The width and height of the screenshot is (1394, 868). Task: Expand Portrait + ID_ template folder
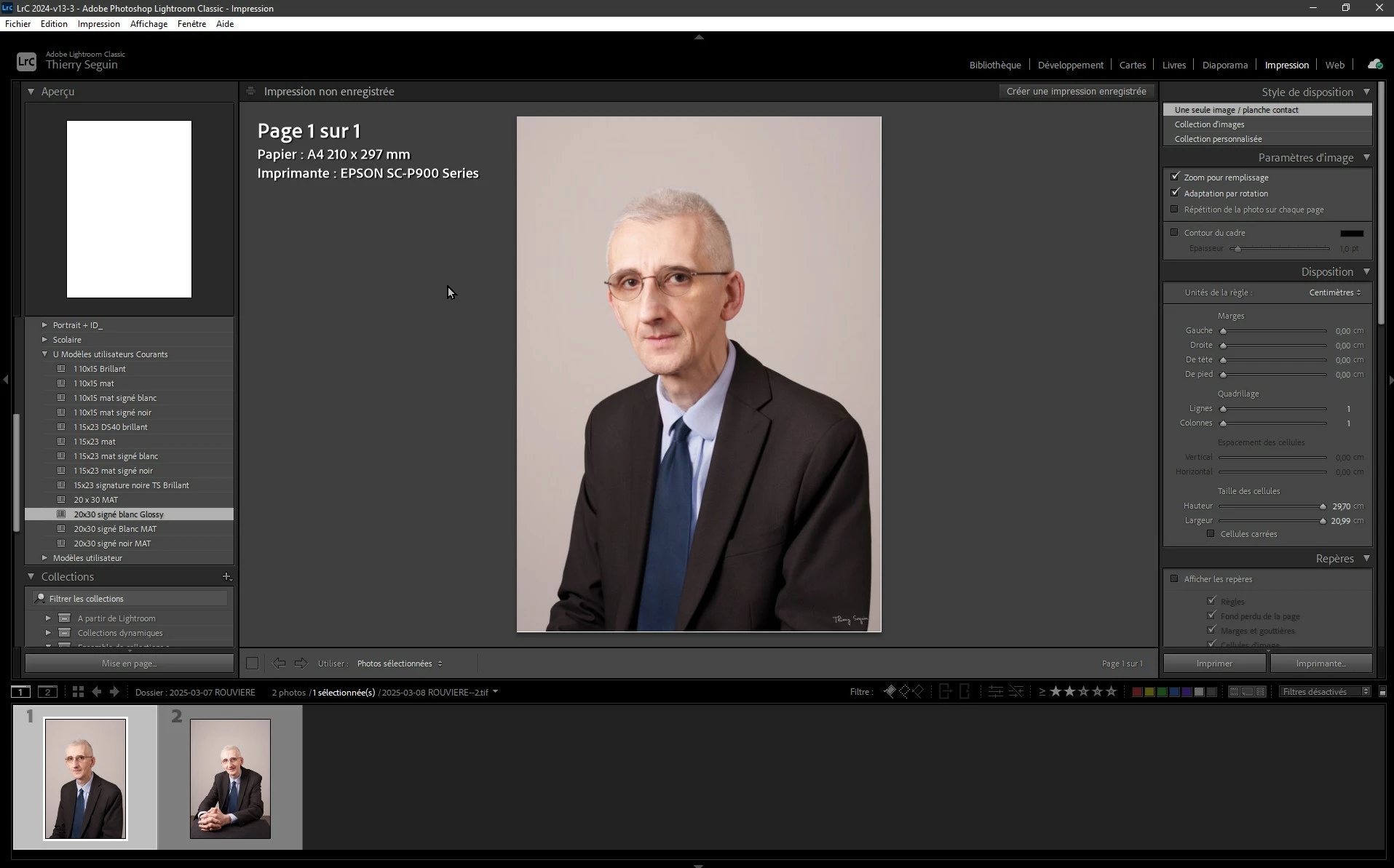pyautogui.click(x=45, y=325)
